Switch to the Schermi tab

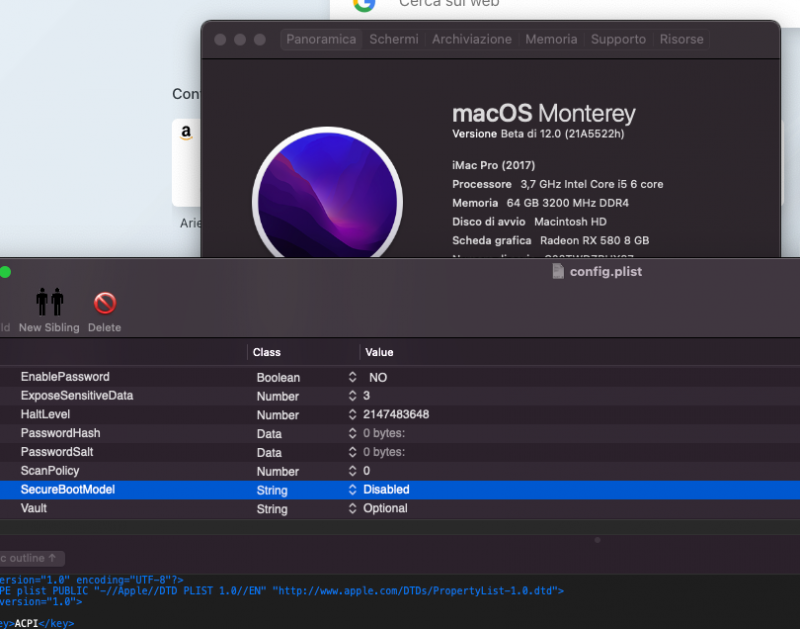pos(394,39)
